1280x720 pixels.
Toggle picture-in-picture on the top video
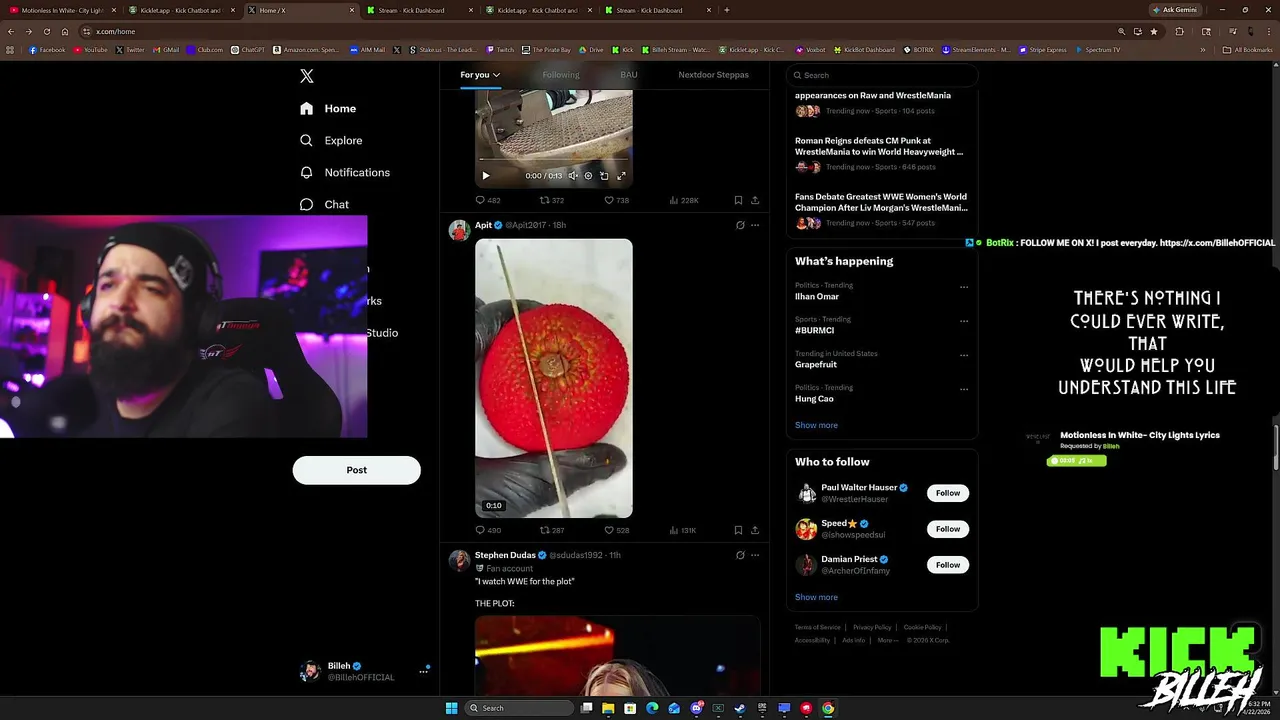(604, 175)
